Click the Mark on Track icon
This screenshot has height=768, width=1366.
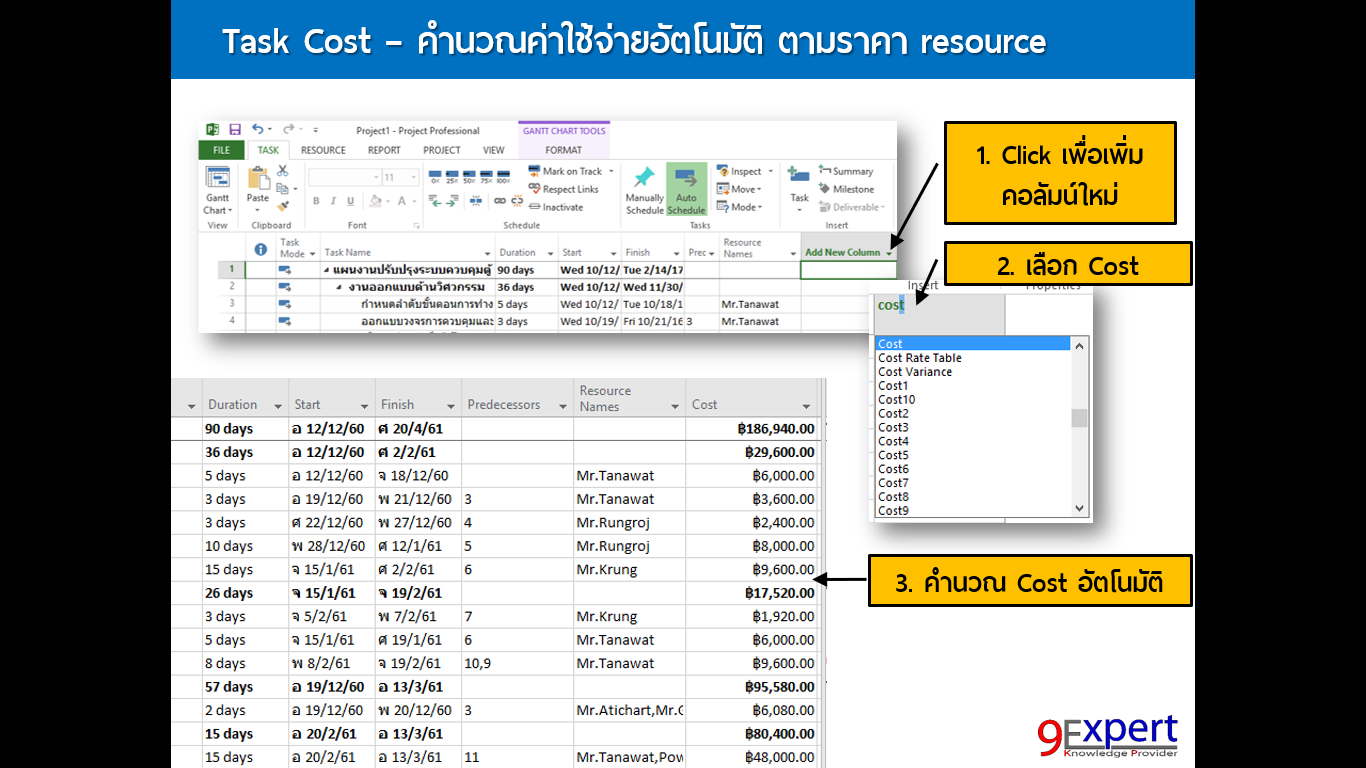(x=566, y=171)
